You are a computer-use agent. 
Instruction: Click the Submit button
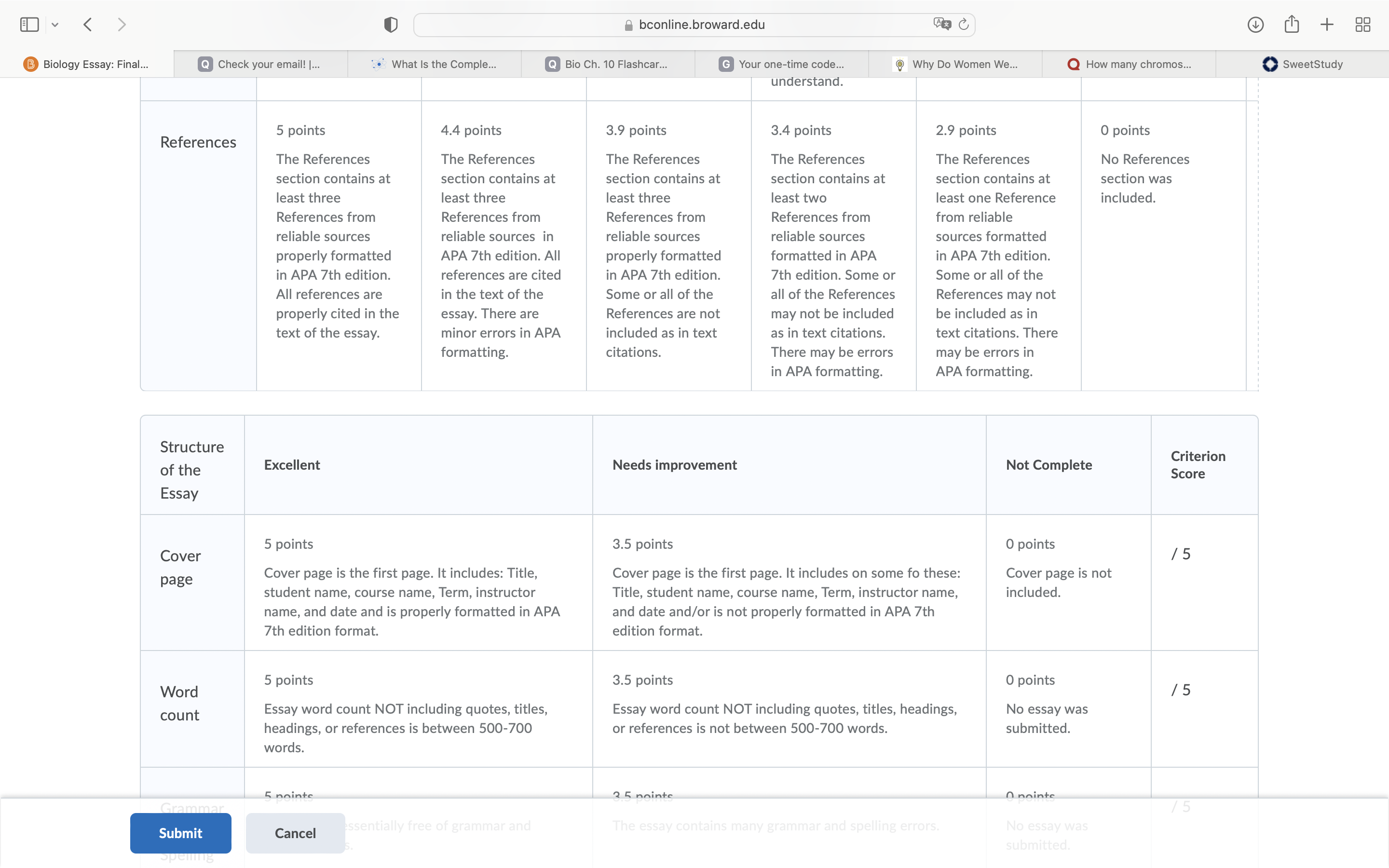[x=181, y=833]
